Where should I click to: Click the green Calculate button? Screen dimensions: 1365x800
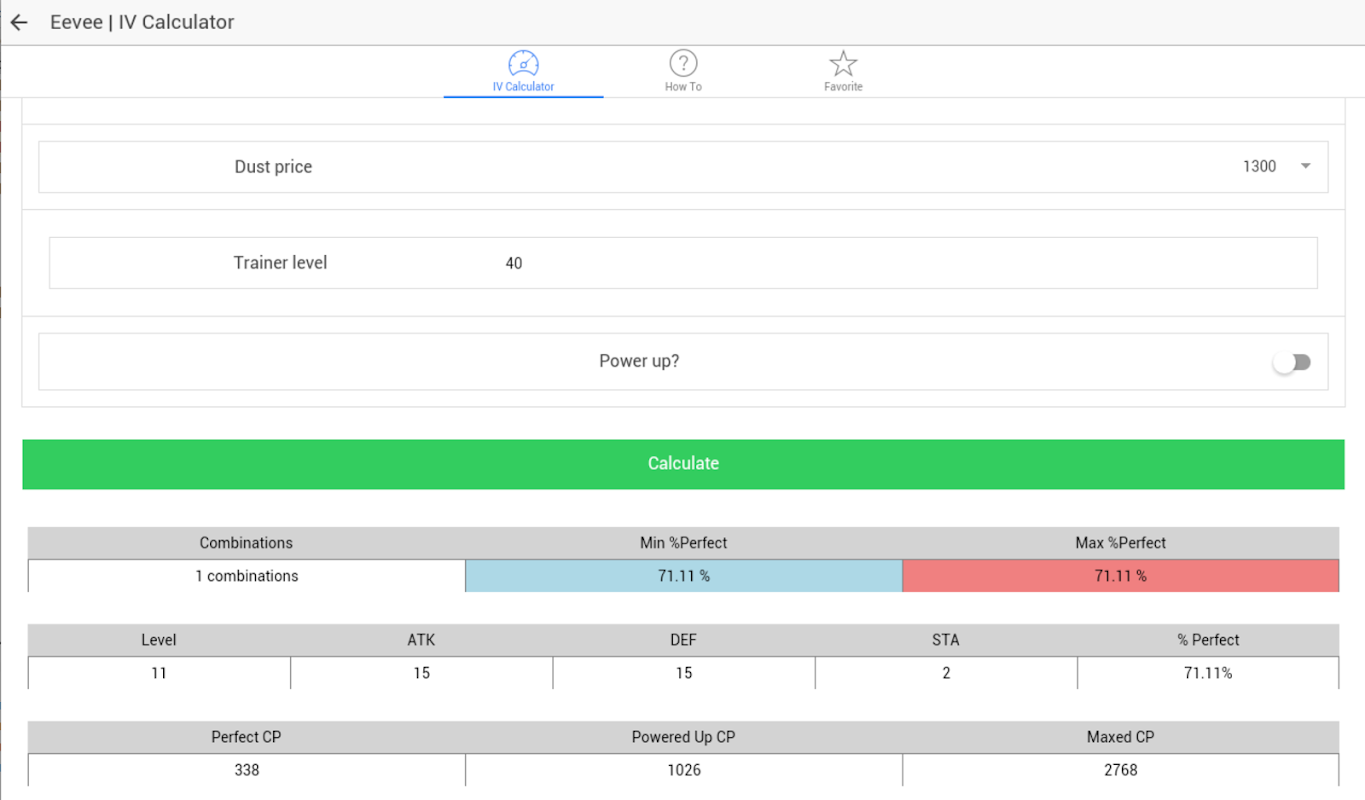683,464
